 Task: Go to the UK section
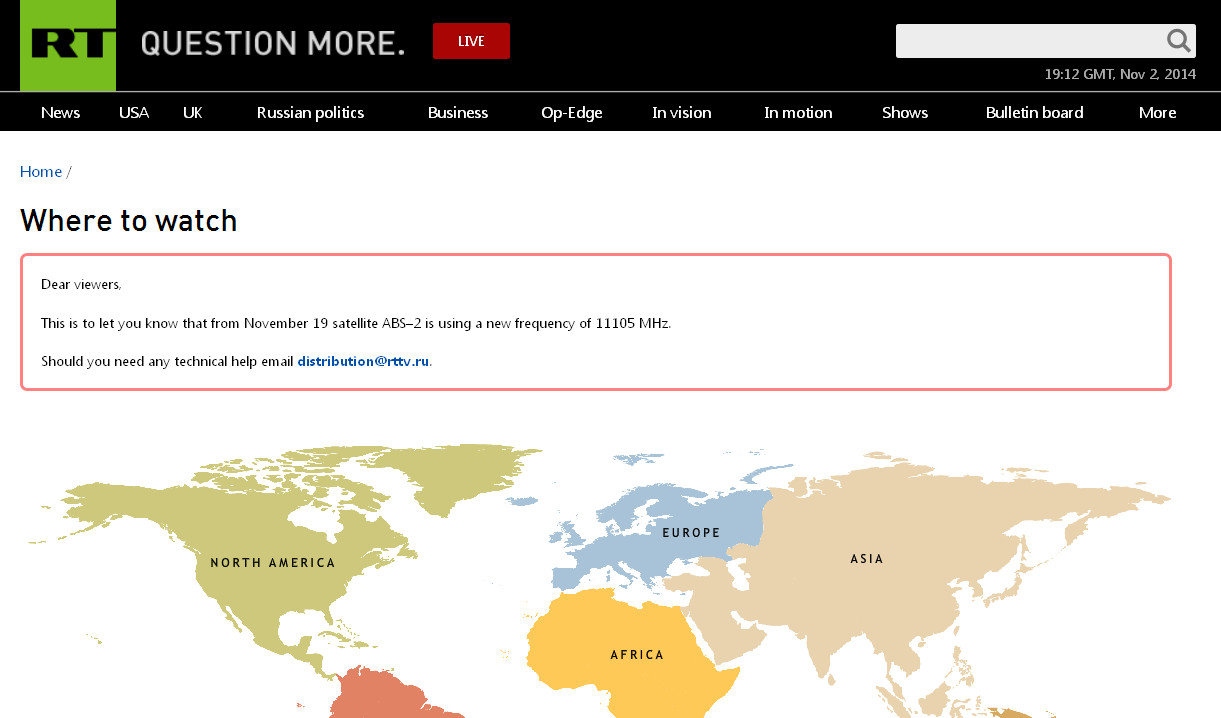tap(193, 112)
